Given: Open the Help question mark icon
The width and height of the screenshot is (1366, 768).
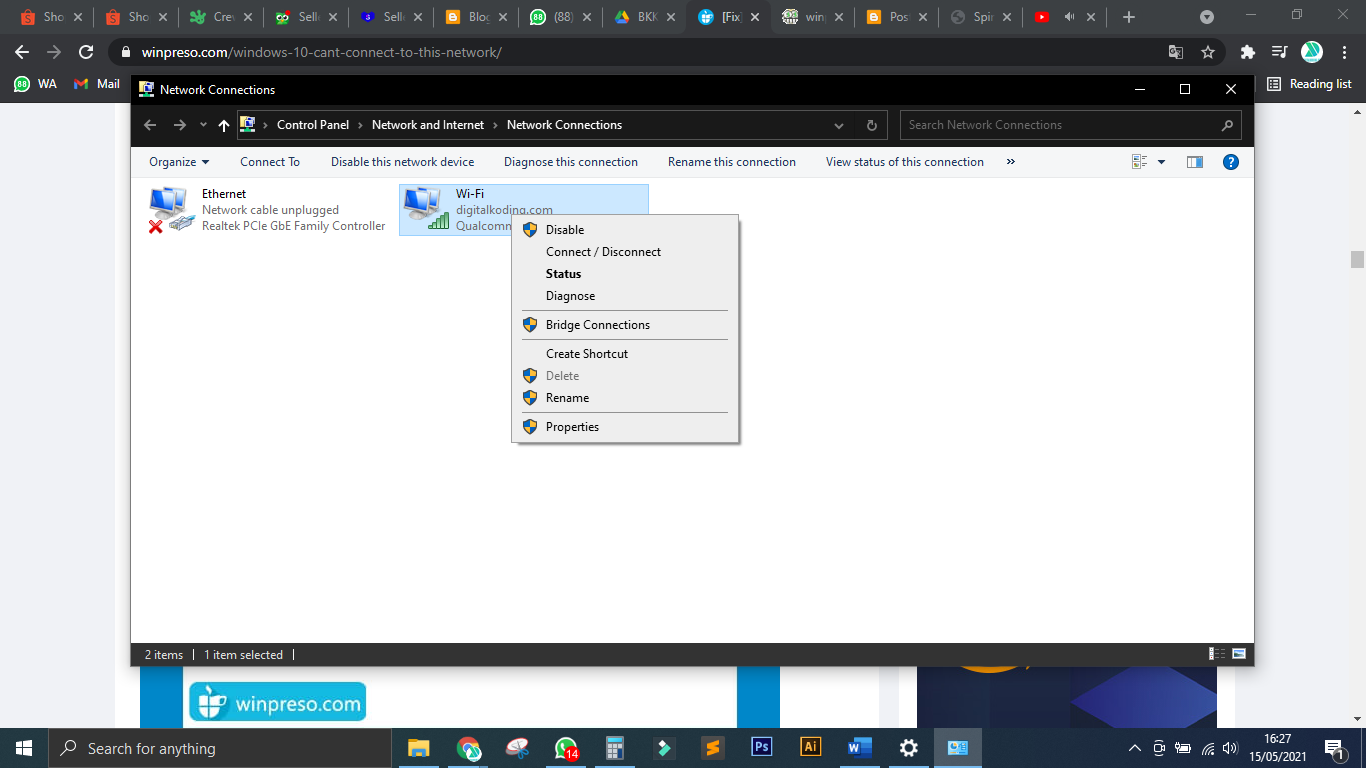Looking at the screenshot, I should click(1230, 161).
